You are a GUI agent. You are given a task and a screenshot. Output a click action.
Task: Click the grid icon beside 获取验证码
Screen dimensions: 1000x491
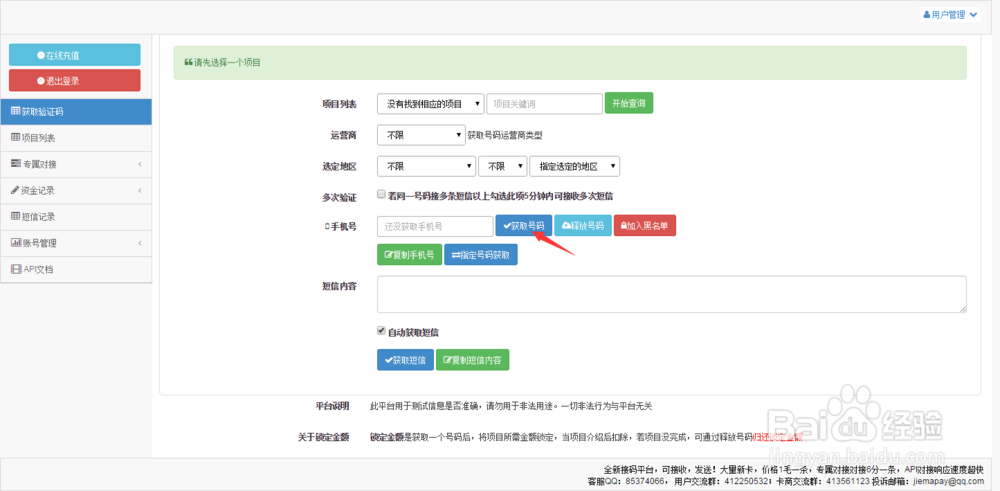[15, 112]
